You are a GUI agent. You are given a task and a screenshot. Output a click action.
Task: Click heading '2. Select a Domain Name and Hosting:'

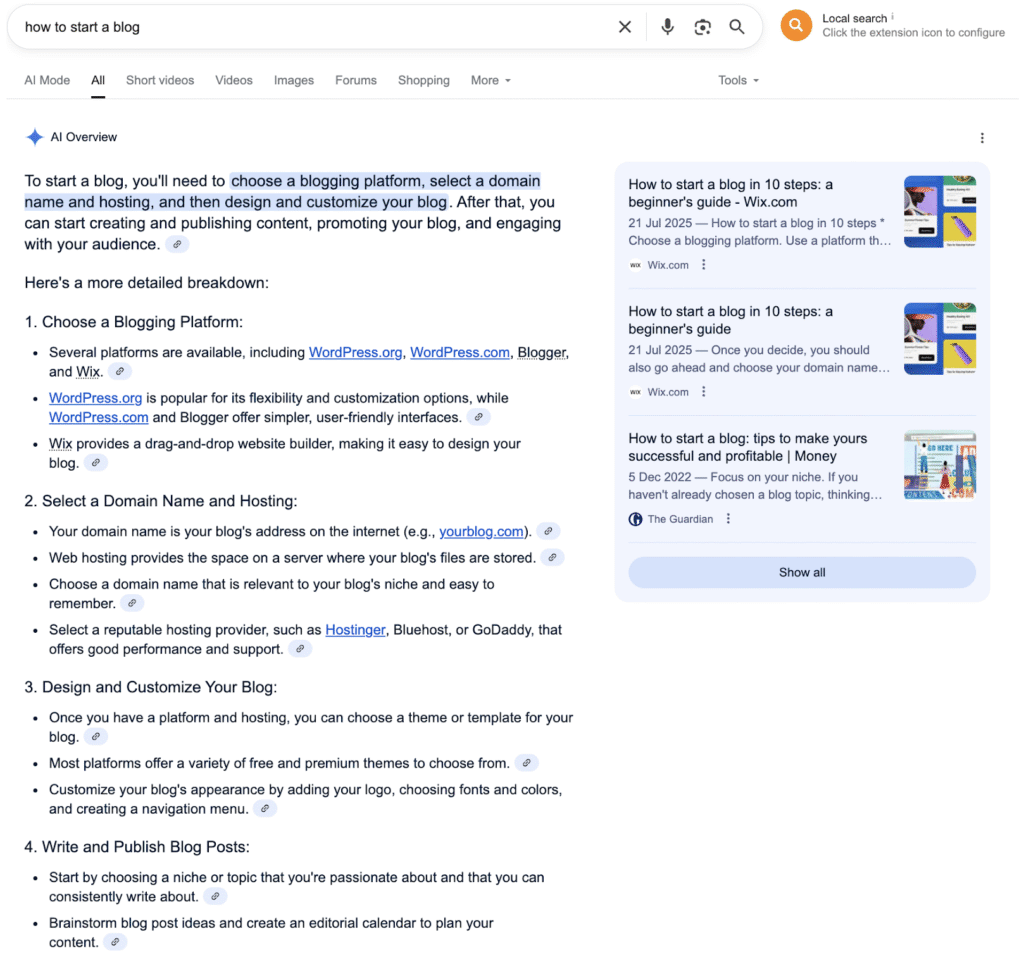pos(161,501)
